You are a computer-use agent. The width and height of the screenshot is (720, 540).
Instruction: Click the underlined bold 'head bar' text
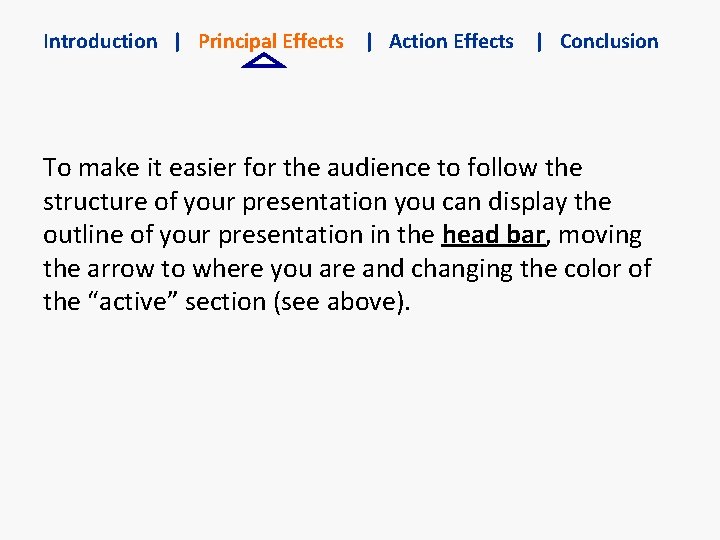point(493,235)
